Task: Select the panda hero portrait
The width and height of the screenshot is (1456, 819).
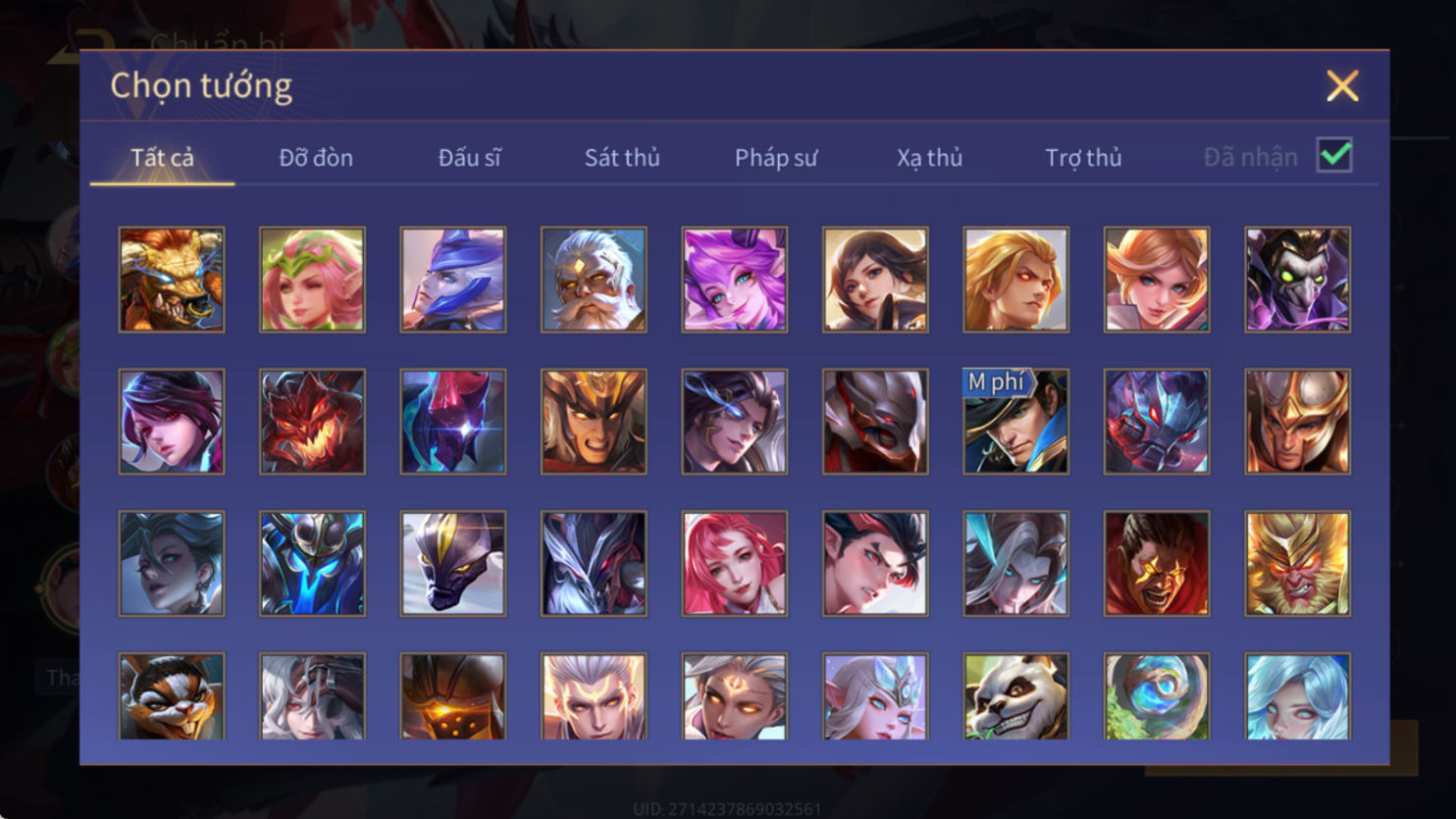Action: point(1016,696)
